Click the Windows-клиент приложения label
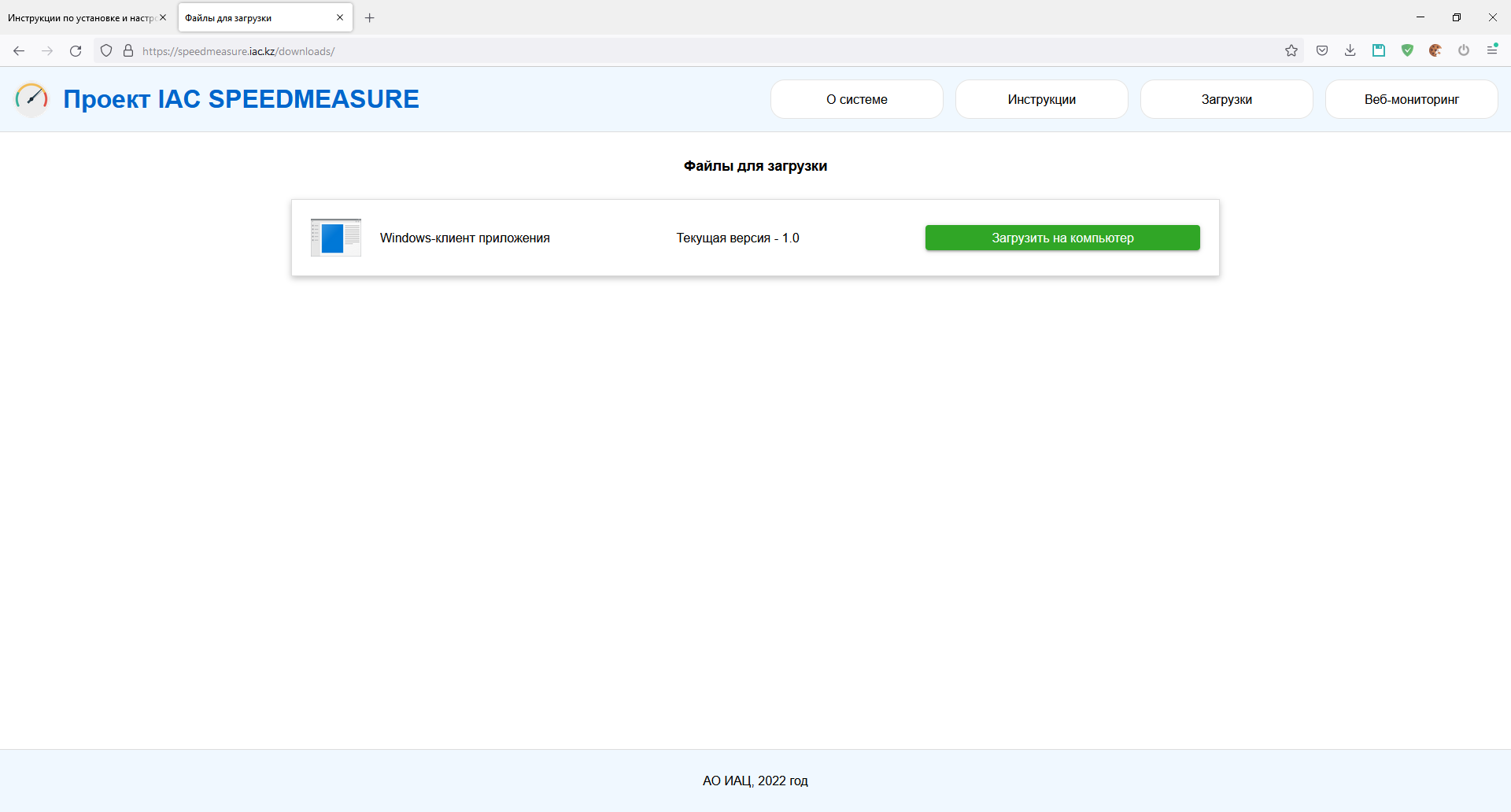The width and height of the screenshot is (1511, 812). tap(465, 238)
